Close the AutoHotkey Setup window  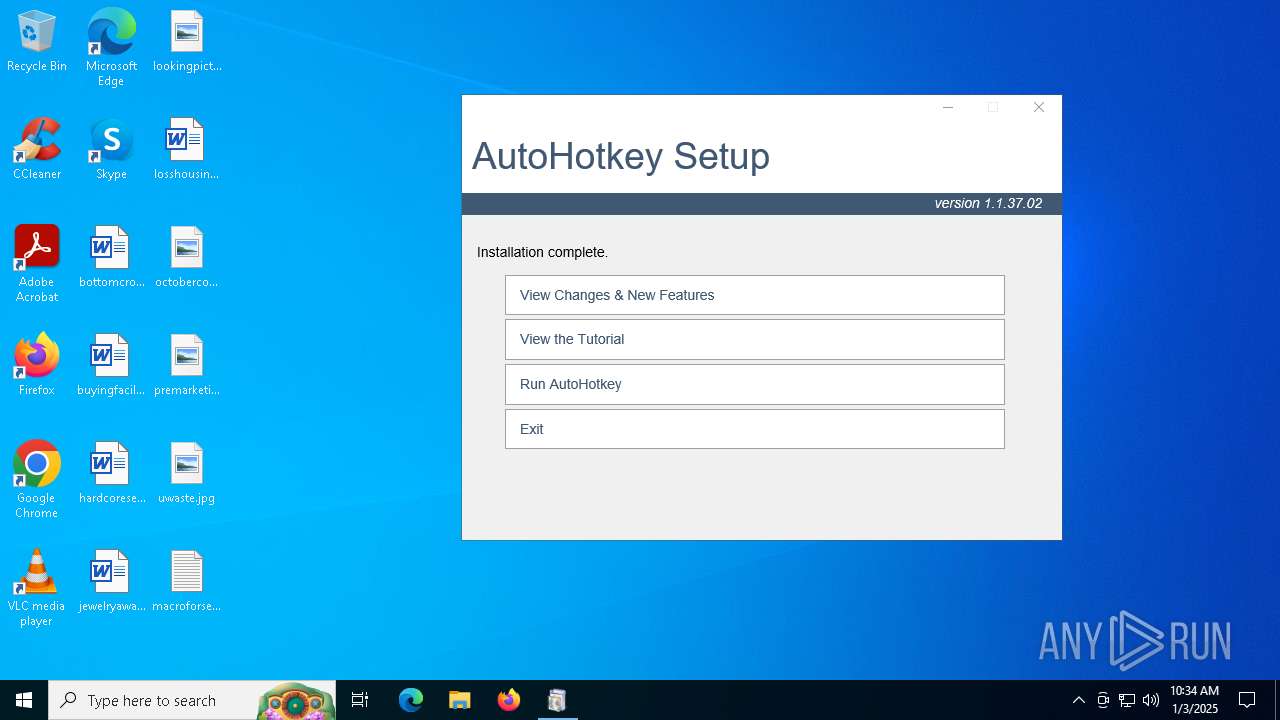[x=1039, y=107]
